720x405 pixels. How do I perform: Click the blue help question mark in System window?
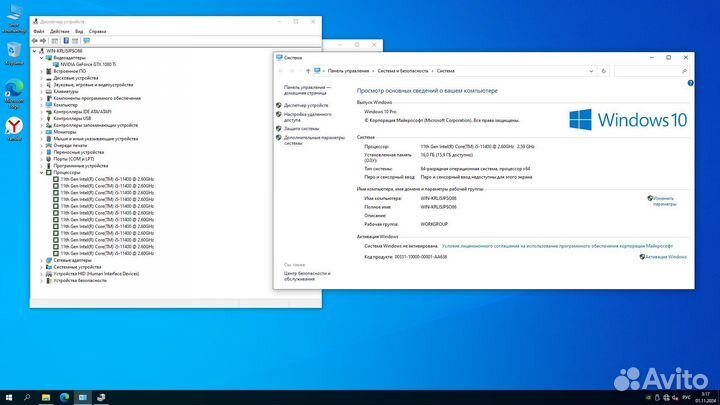point(690,83)
